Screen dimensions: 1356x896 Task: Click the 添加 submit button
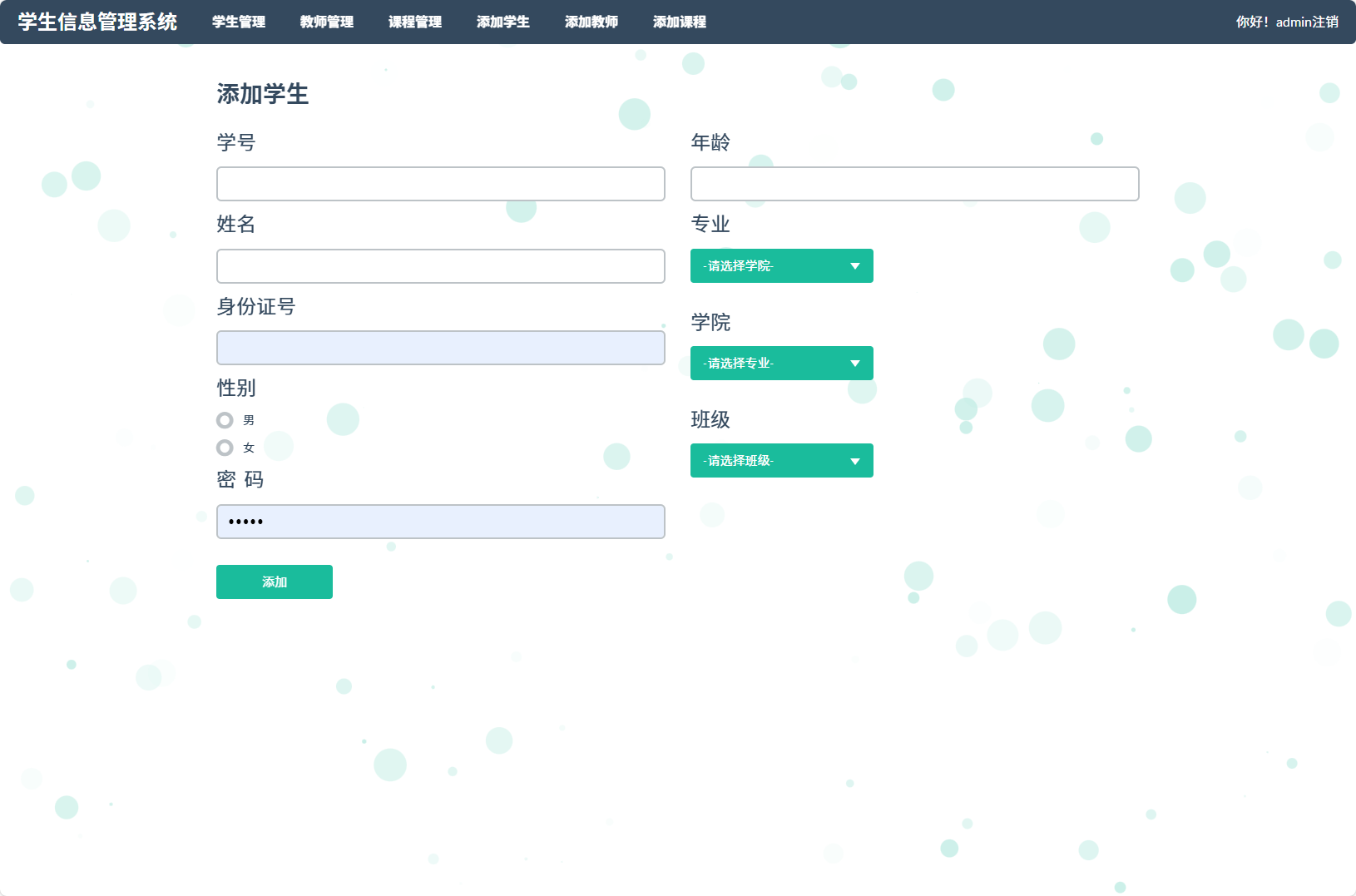tap(274, 582)
